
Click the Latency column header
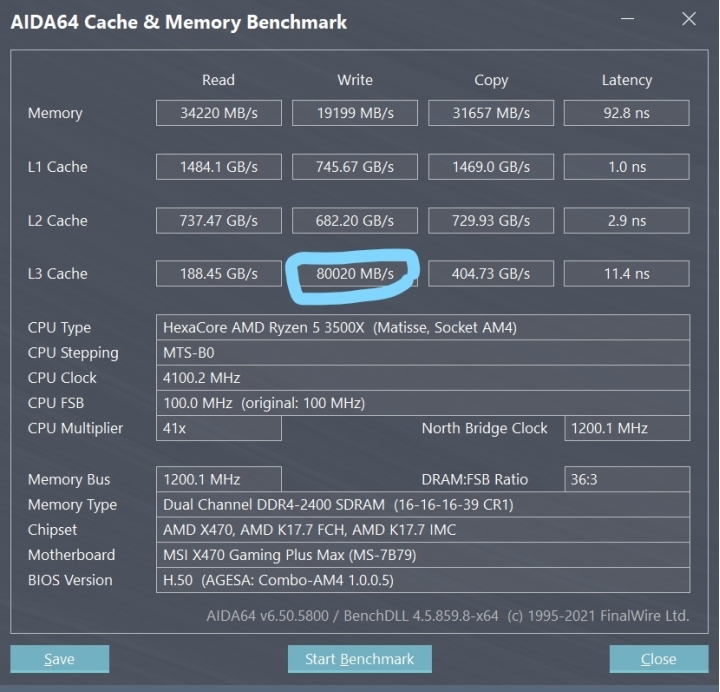tap(627, 80)
